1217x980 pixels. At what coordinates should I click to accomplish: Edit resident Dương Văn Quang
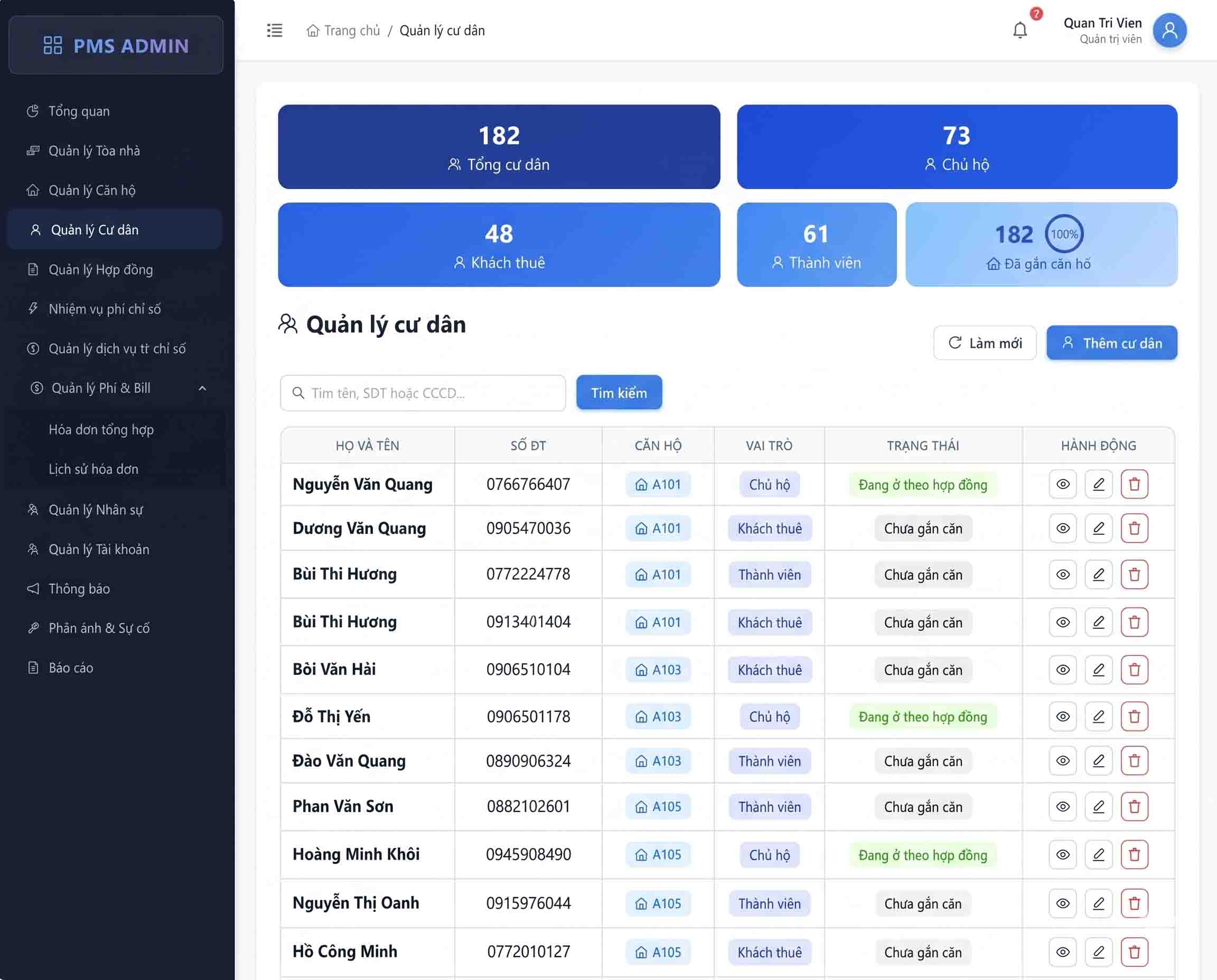click(x=1098, y=529)
